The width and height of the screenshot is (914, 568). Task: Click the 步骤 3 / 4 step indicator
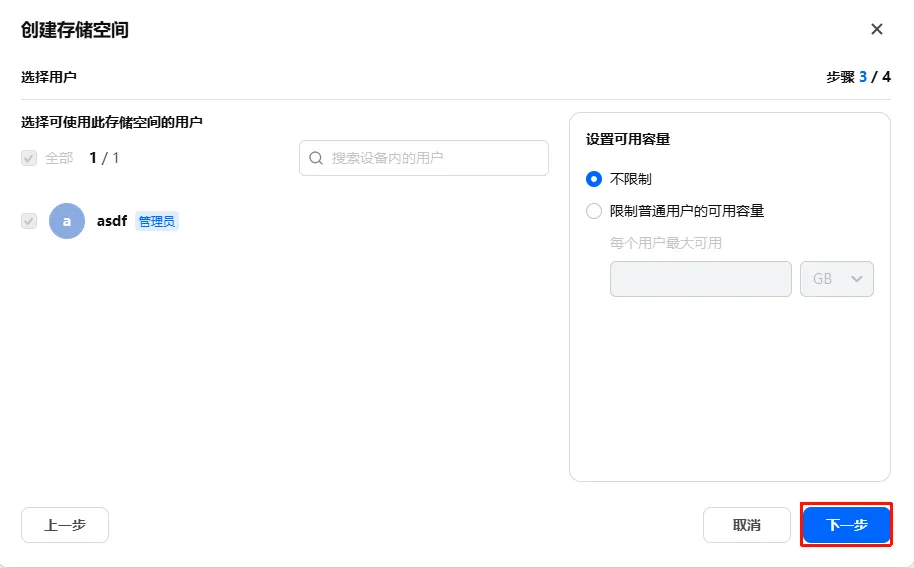click(858, 77)
